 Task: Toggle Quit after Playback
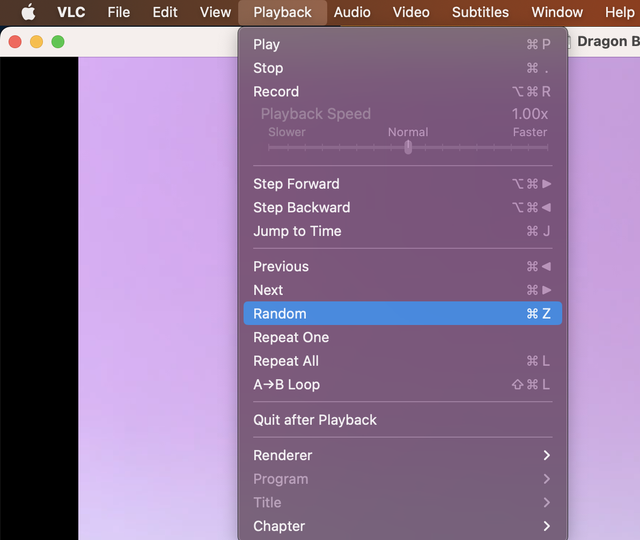pyautogui.click(x=402, y=420)
